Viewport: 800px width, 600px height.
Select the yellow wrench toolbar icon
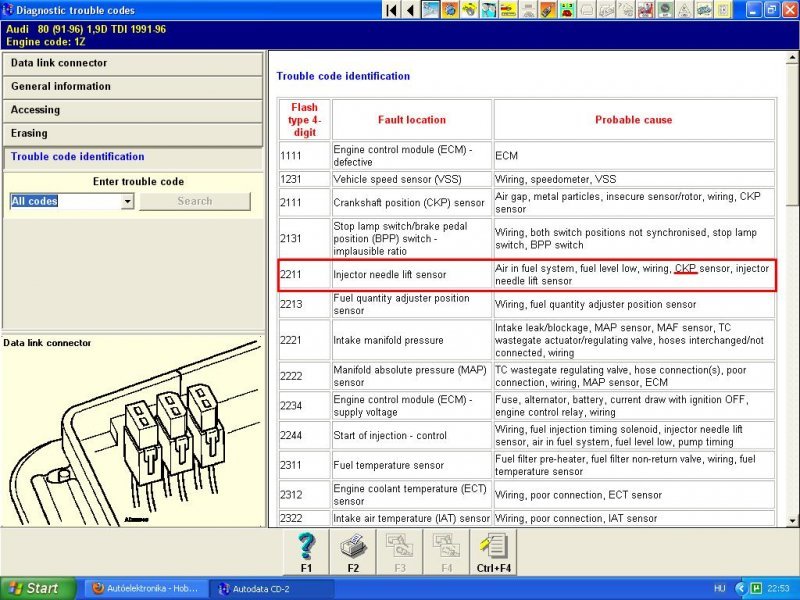point(469,10)
